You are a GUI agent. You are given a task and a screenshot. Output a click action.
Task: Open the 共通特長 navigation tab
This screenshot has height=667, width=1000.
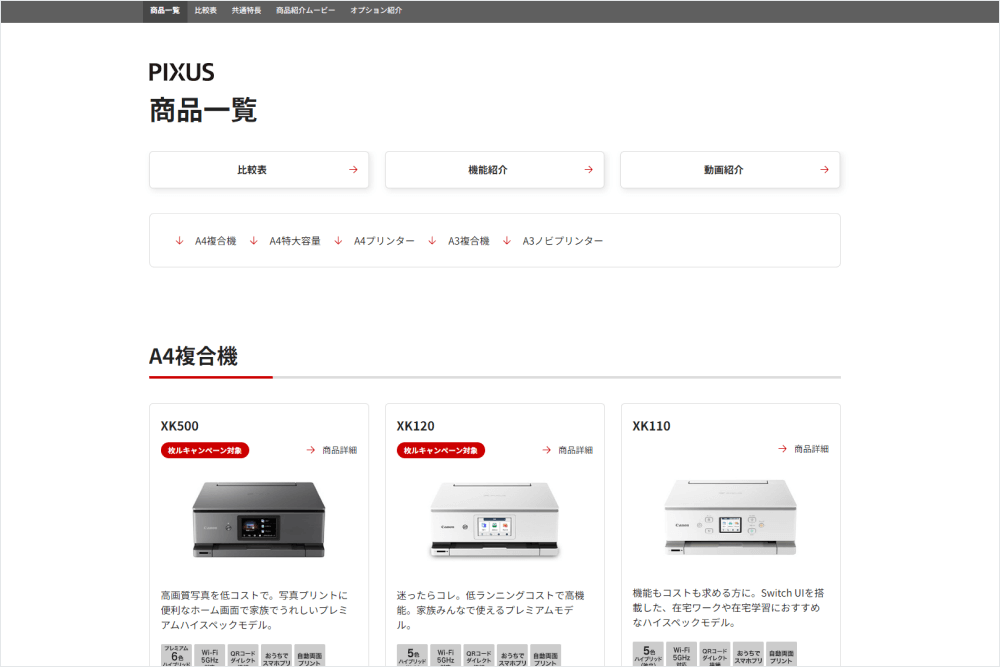246,11
